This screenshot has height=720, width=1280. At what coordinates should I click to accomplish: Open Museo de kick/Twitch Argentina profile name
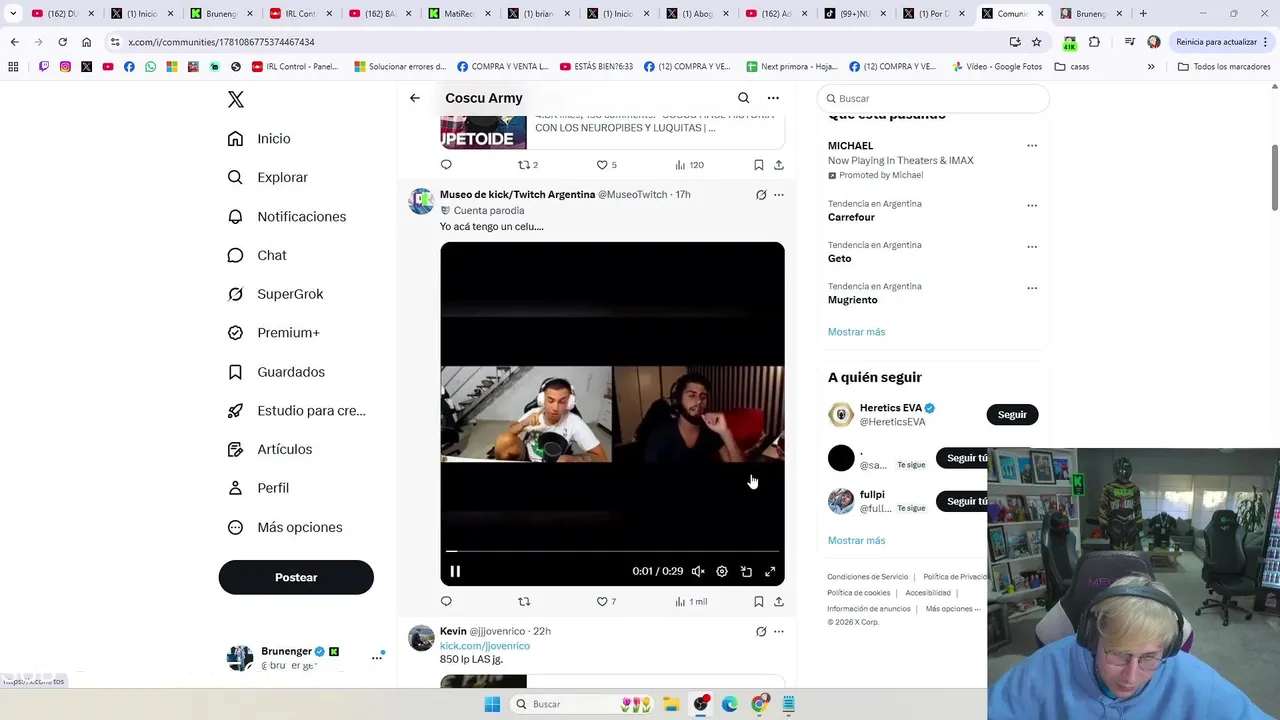pos(517,194)
